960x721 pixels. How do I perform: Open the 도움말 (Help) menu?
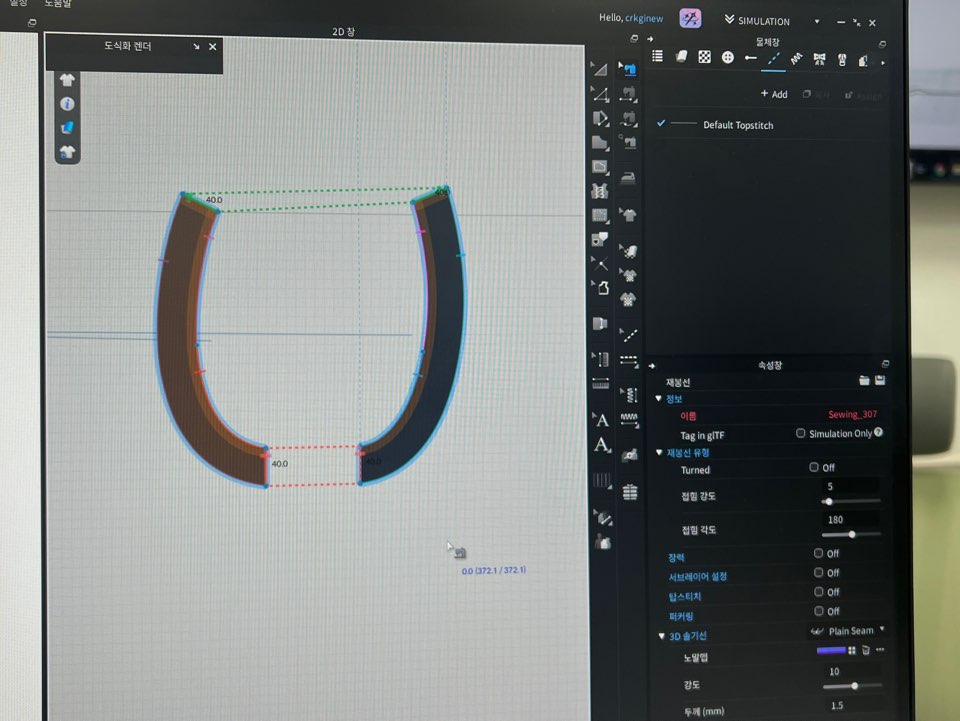coord(57,4)
